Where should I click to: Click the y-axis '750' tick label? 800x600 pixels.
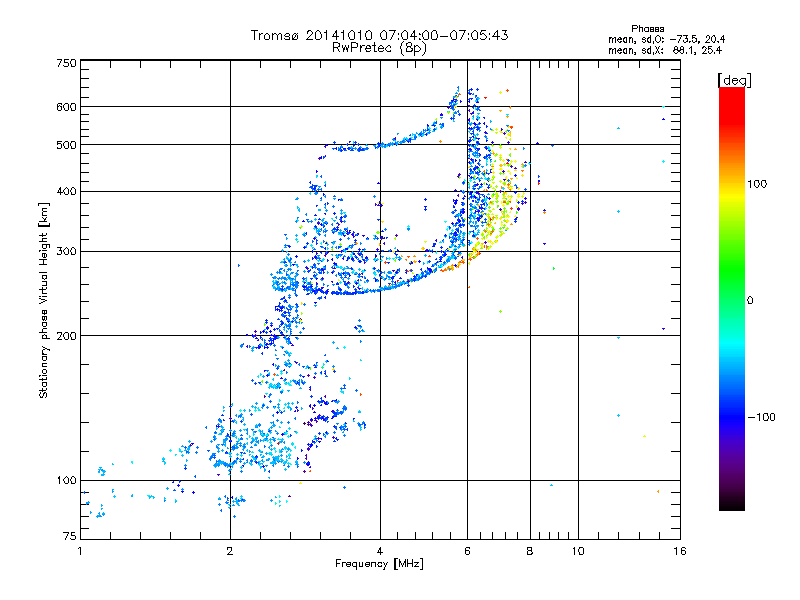click(66, 63)
